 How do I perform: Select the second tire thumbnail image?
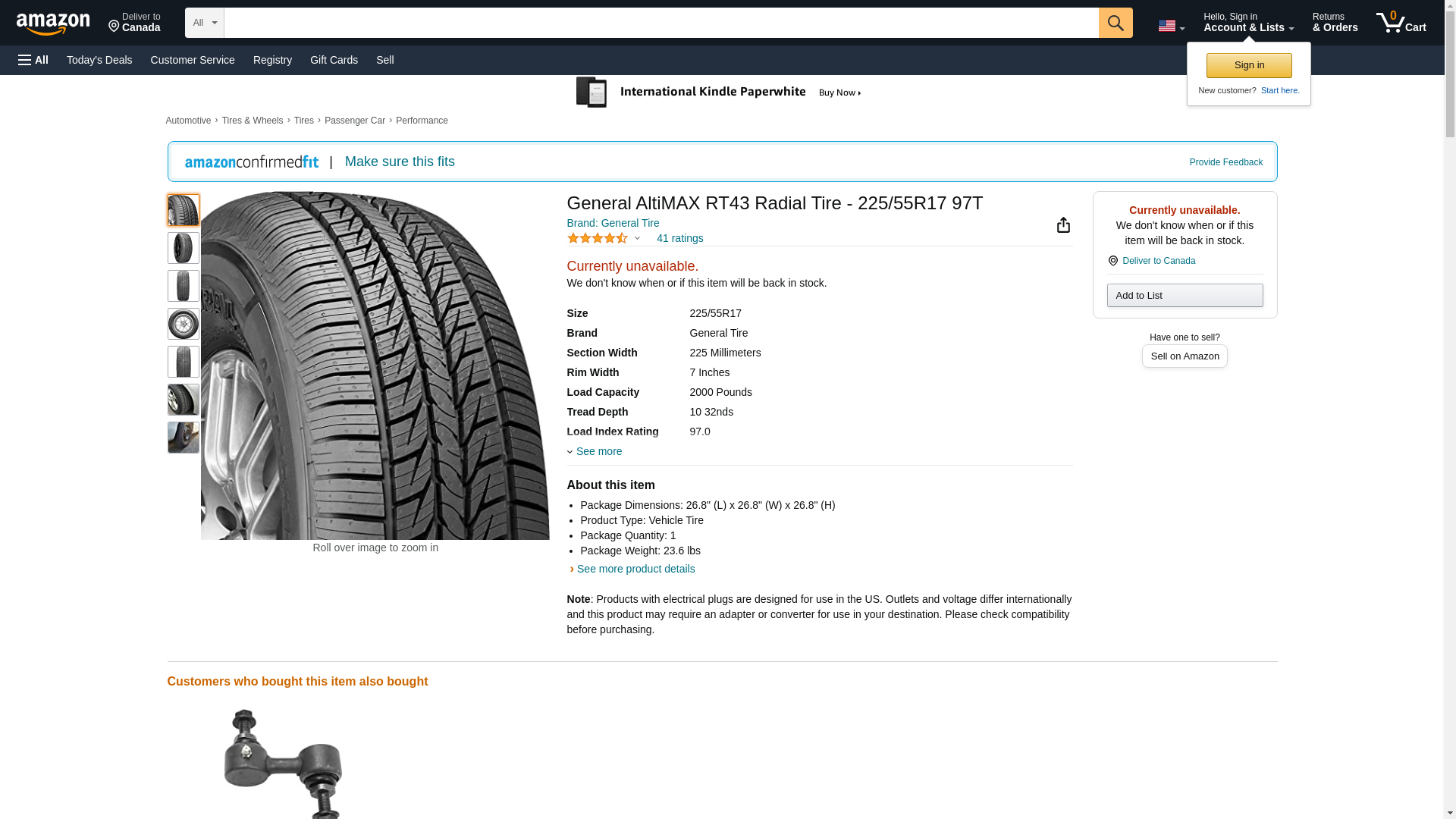[x=183, y=248]
